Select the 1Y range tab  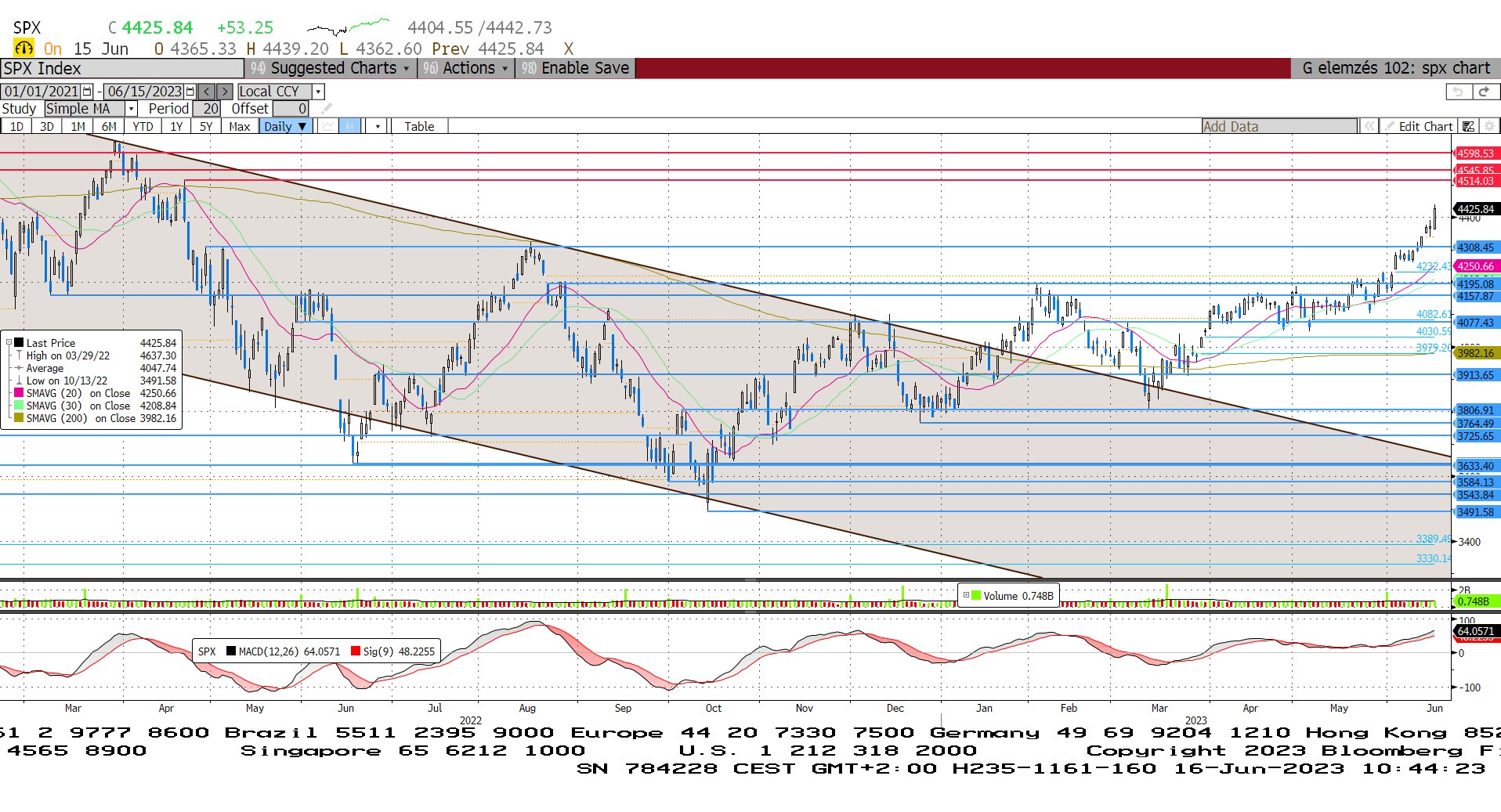pos(176,126)
